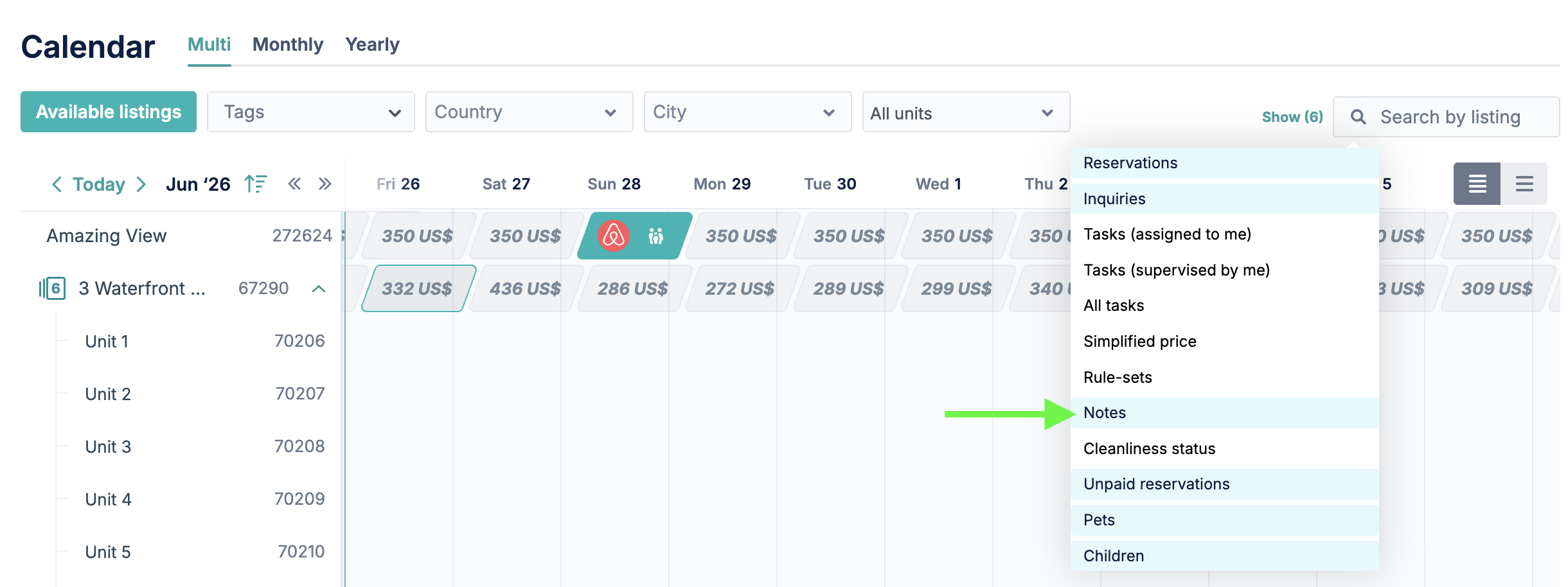The width and height of the screenshot is (1568, 587).
Task: Open the Country dropdown
Action: click(530, 112)
